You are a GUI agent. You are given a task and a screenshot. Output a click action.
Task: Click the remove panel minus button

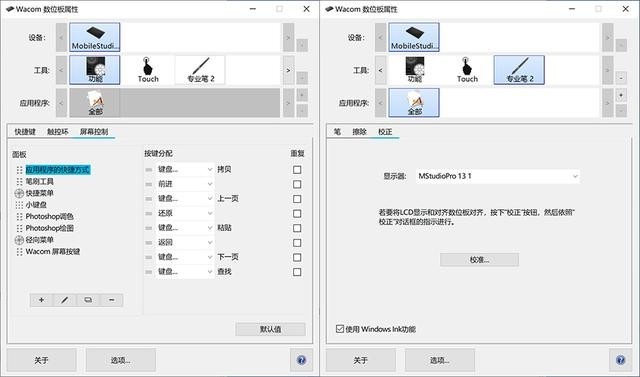[111, 300]
